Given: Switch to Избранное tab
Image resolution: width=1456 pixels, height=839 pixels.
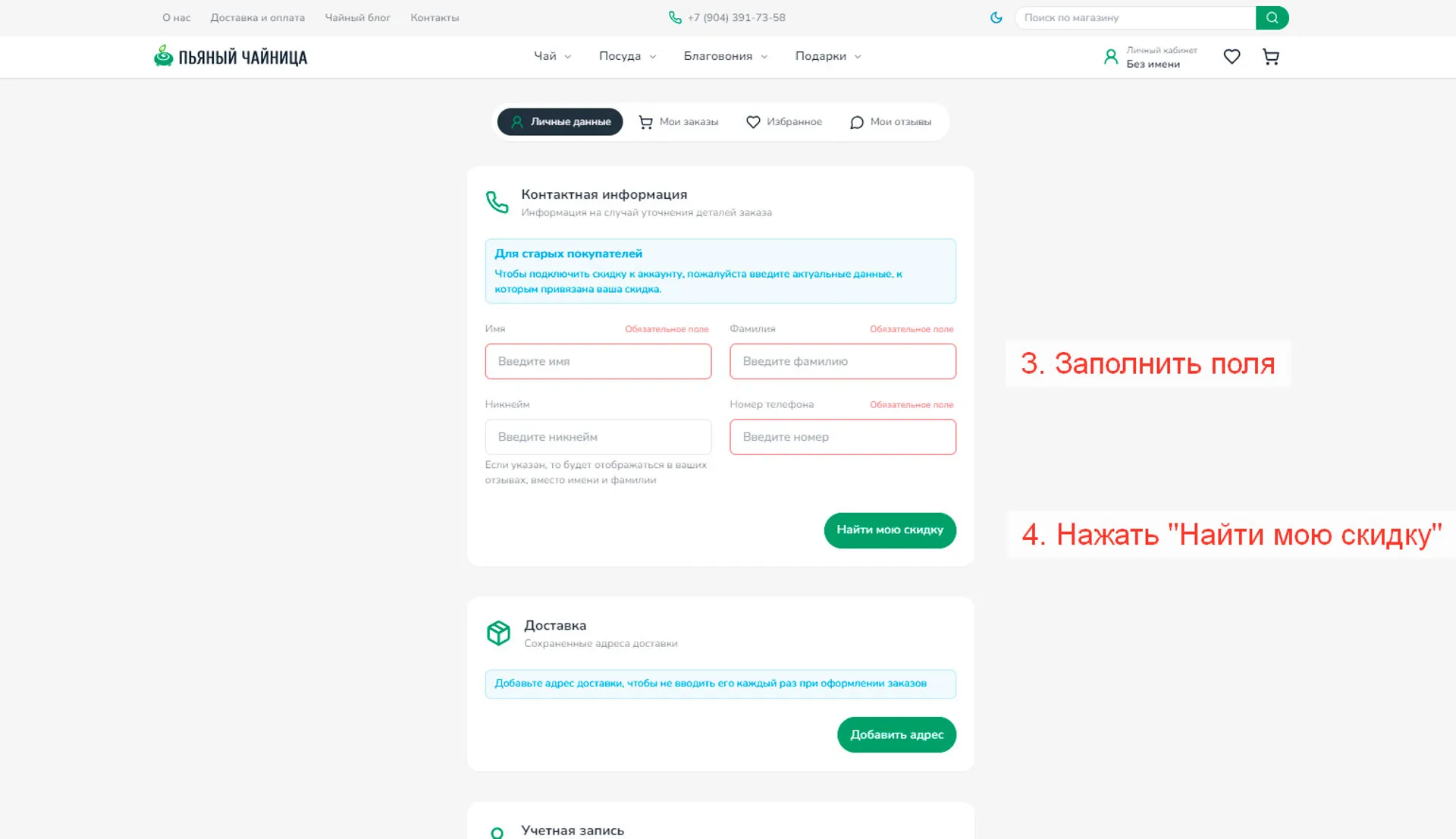Looking at the screenshot, I should click(783, 122).
